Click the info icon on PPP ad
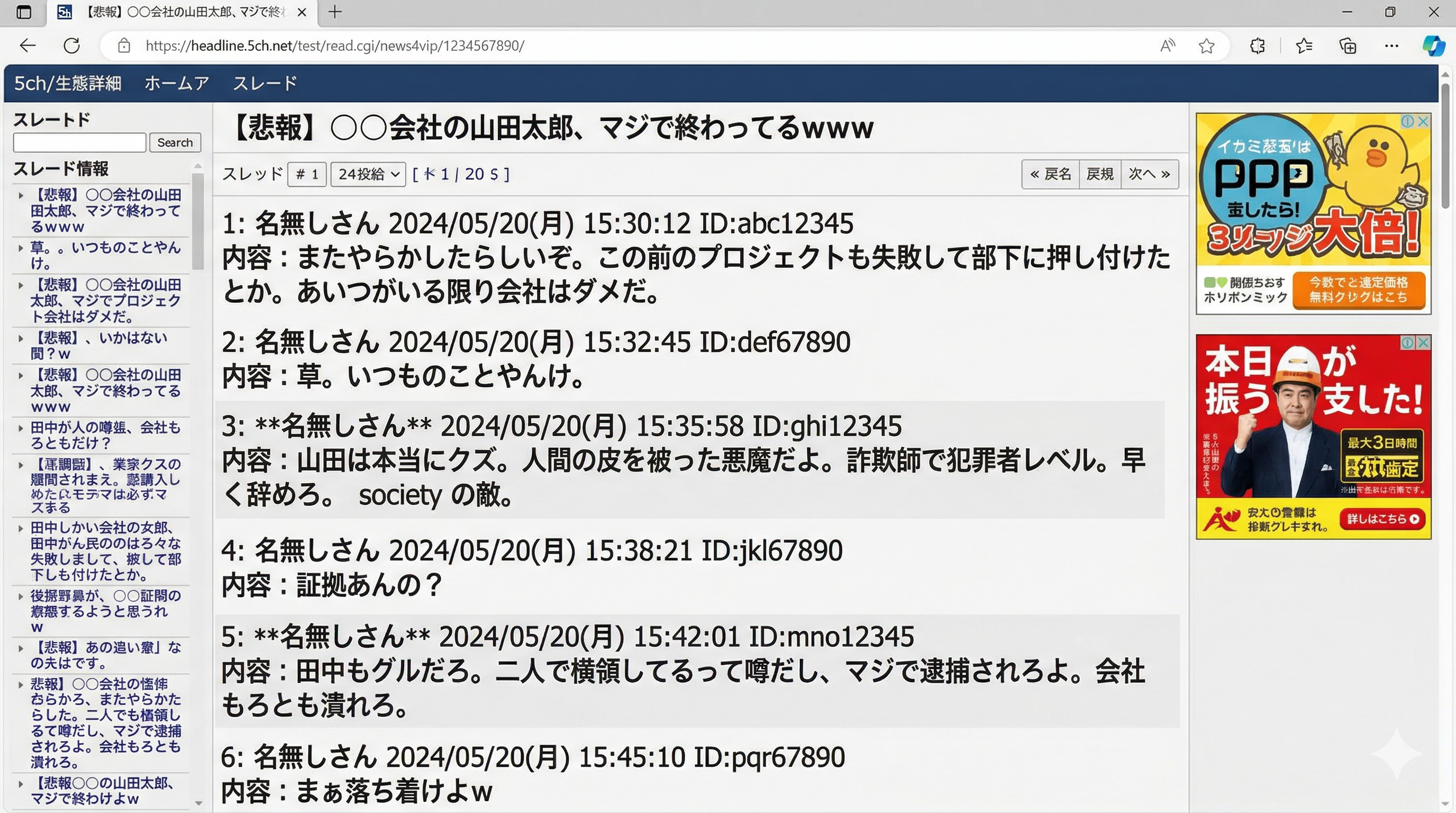 click(1407, 121)
